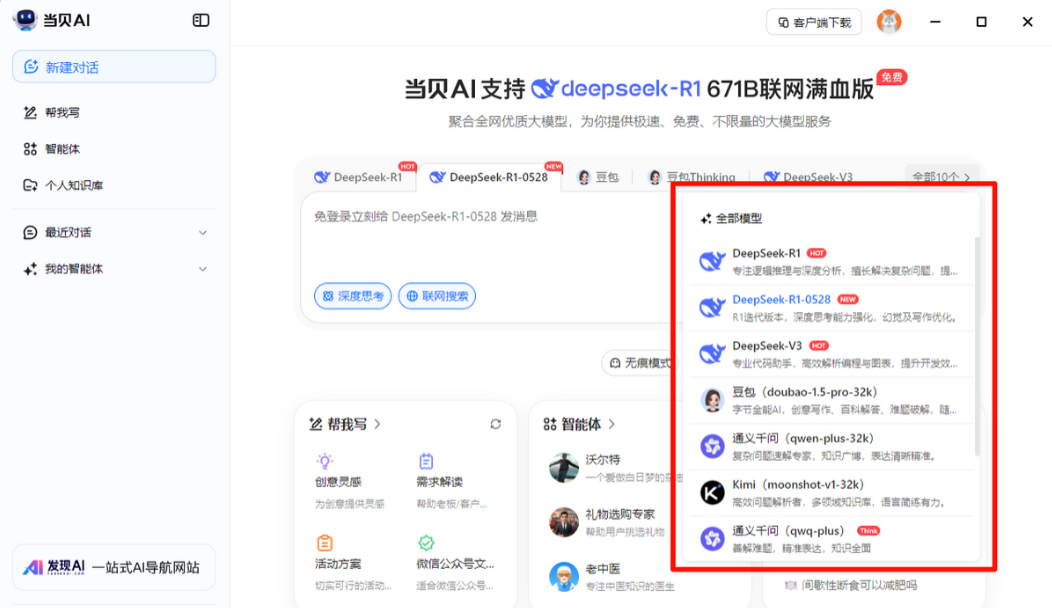Click the 最近对话 chat bubble icon

point(30,233)
